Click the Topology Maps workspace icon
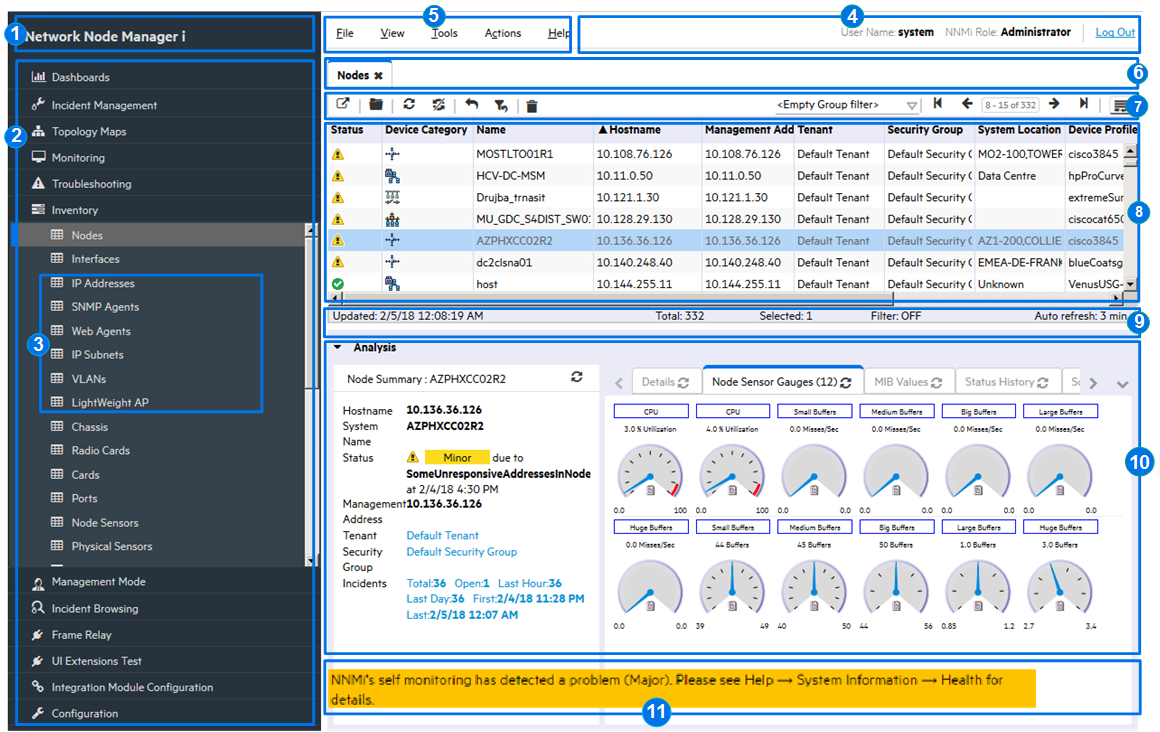 41,131
